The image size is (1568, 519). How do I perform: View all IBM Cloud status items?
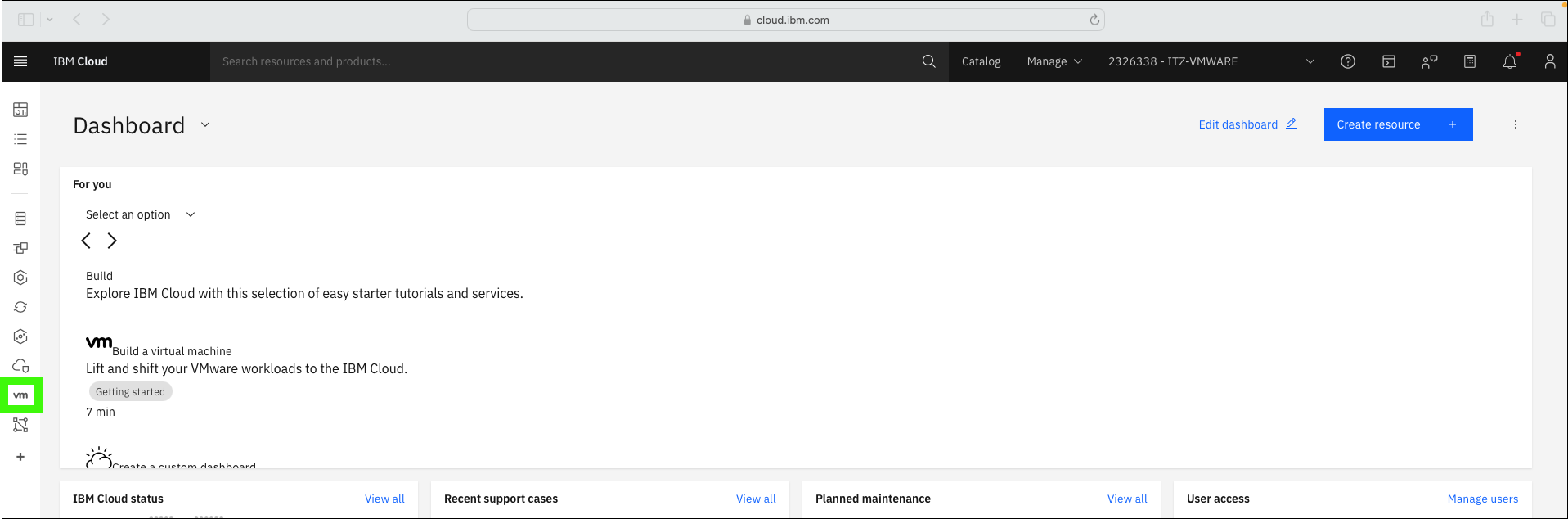point(384,499)
